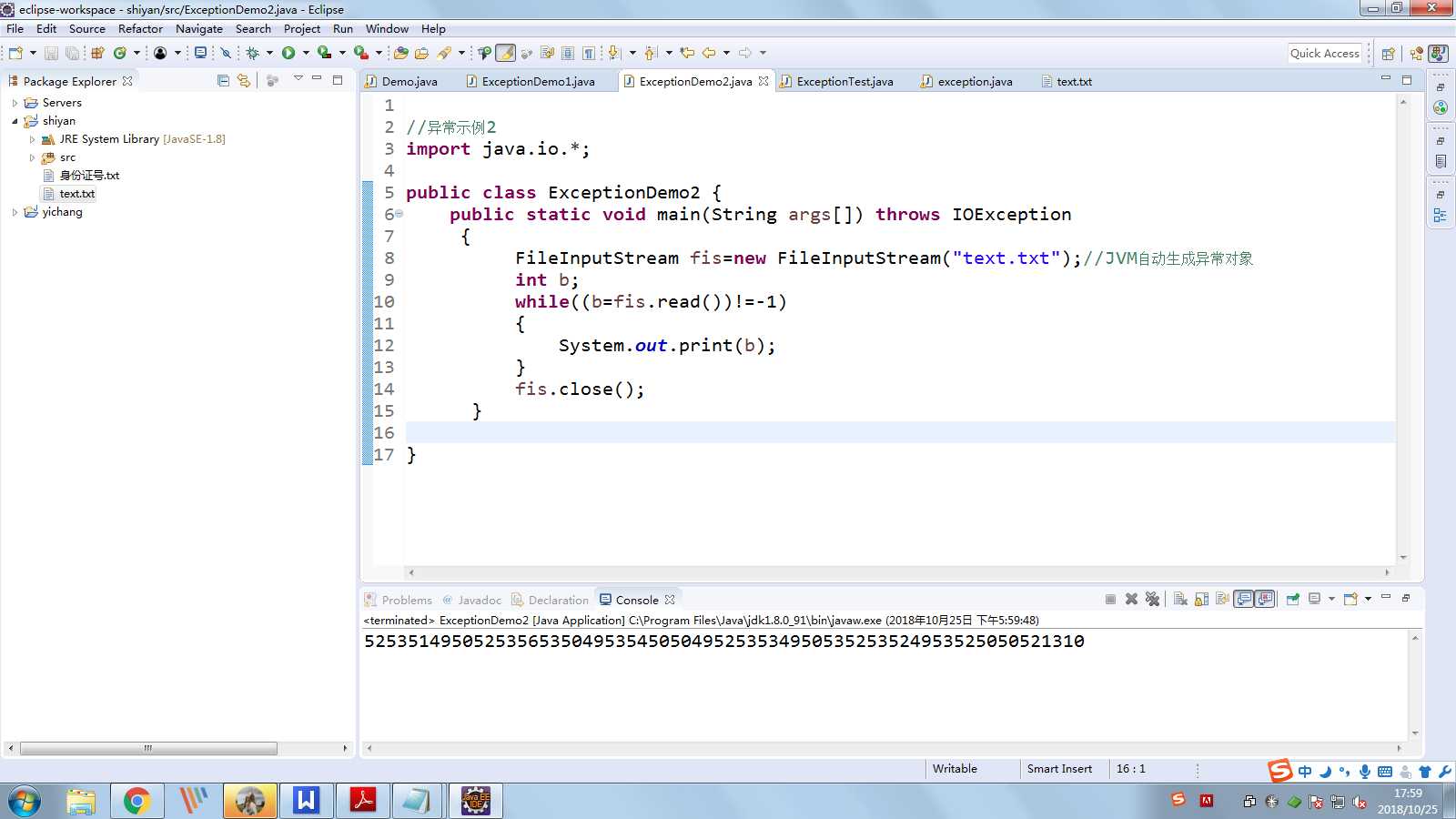
Task: Close the ExceptionDemo2.java tab
Action: click(763, 81)
